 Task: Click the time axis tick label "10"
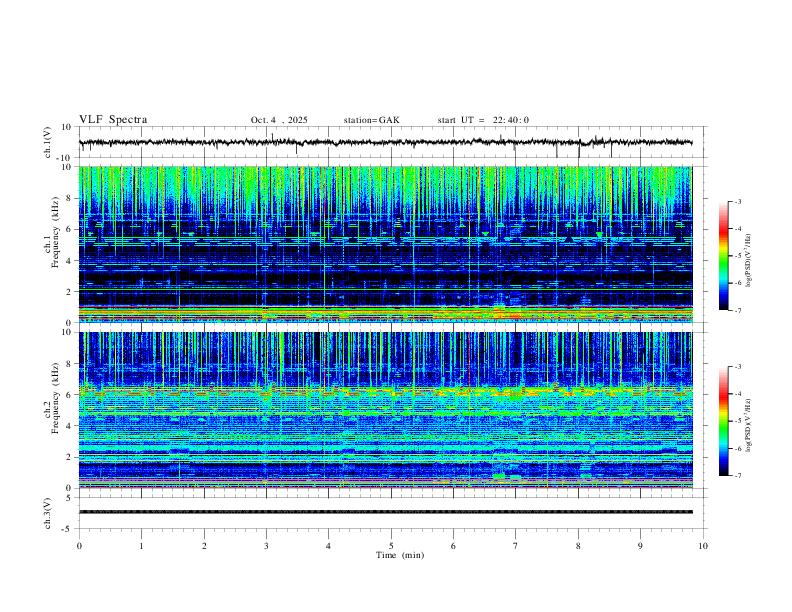[703, 546]
